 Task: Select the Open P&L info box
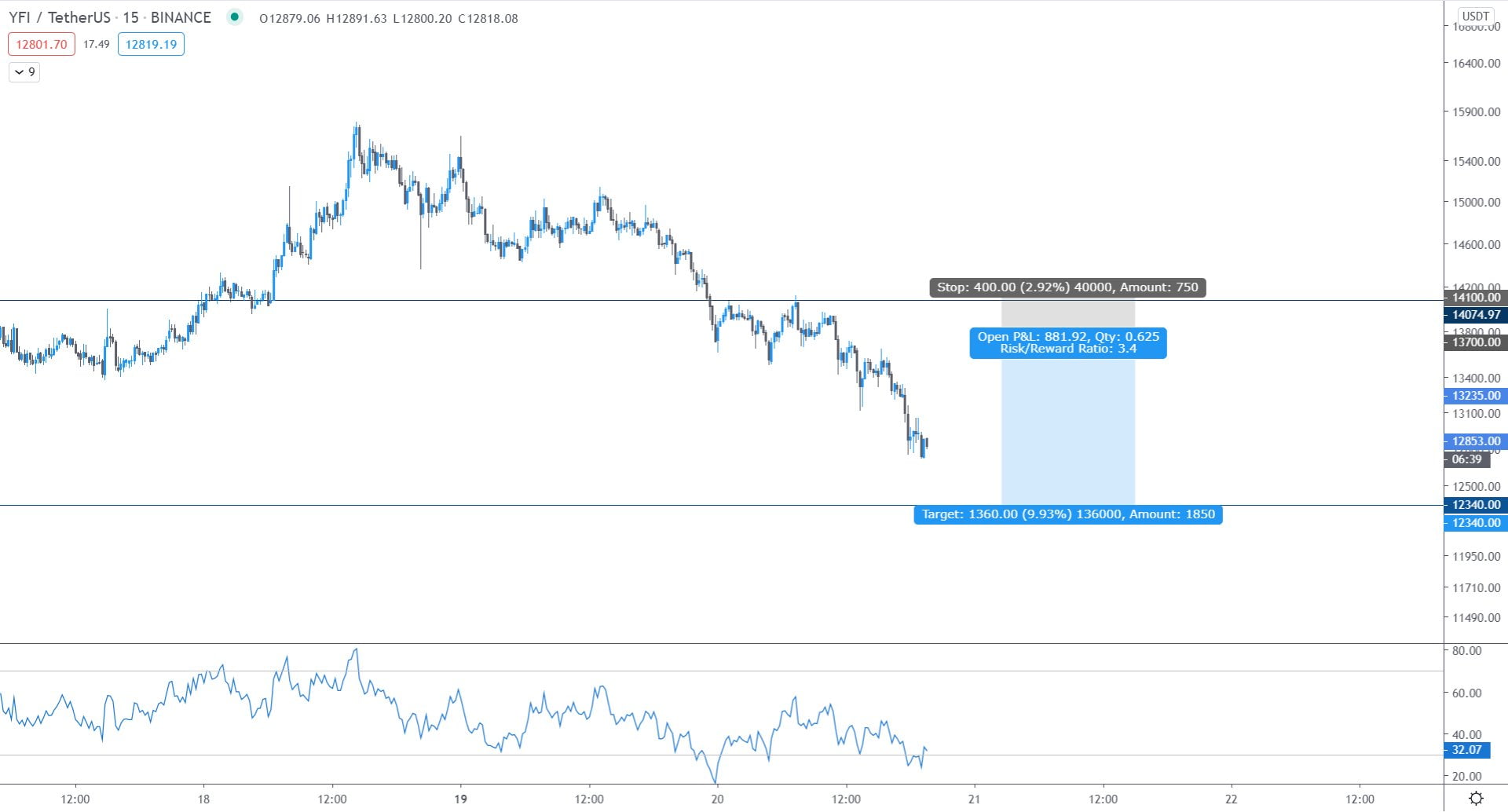1068,342
